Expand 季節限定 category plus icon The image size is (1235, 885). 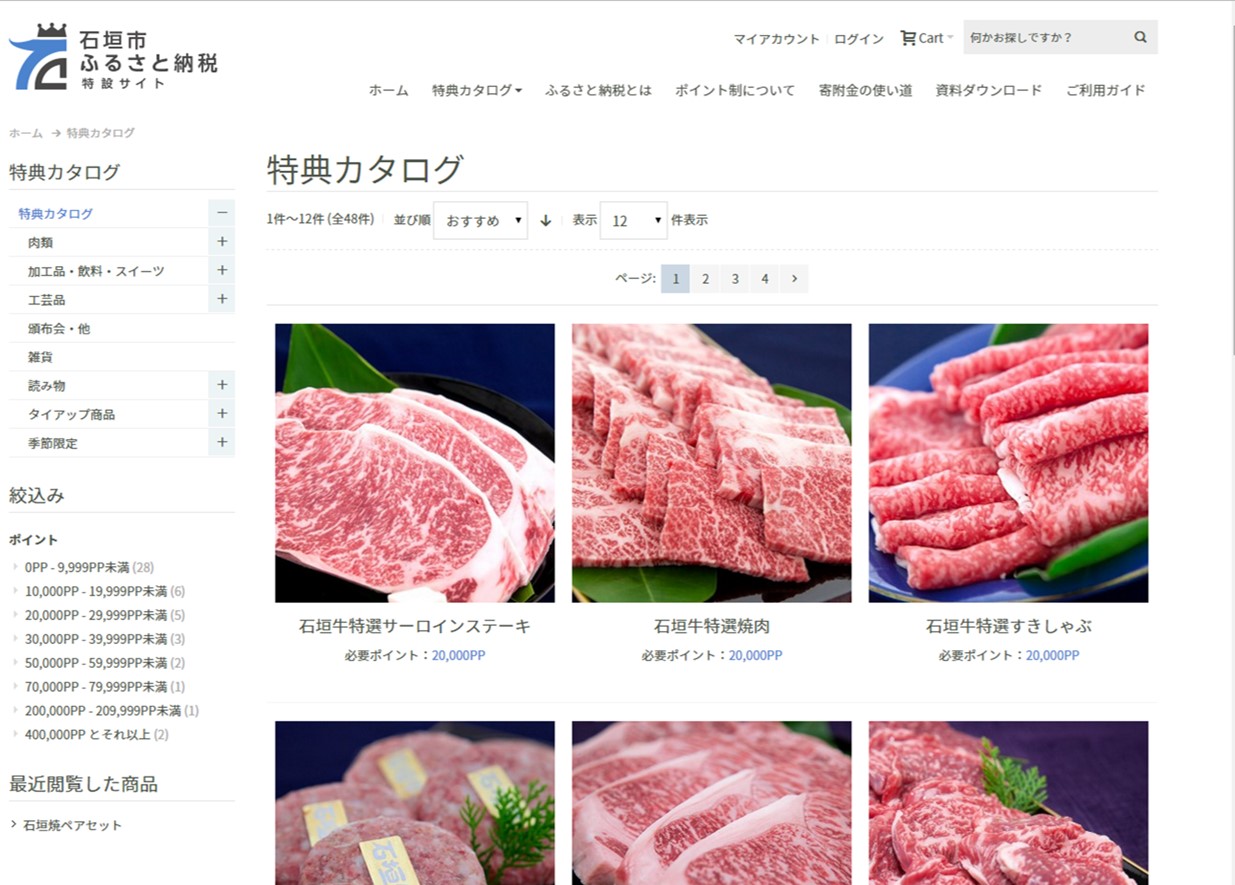pyautogui.click(x=222, y=442)
